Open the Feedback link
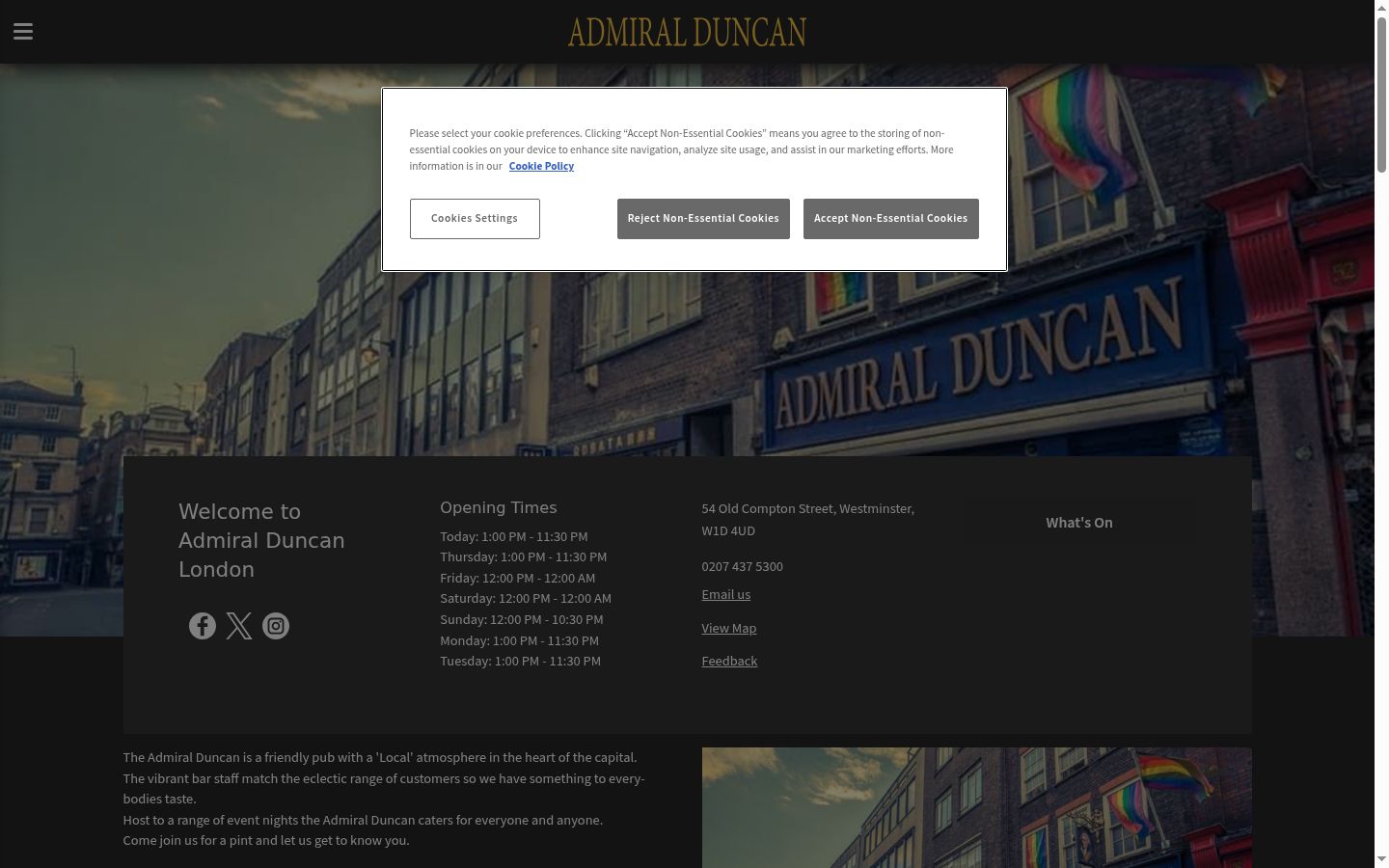Viewport: 1389px width, 868px height. click(x=729, y=661)
